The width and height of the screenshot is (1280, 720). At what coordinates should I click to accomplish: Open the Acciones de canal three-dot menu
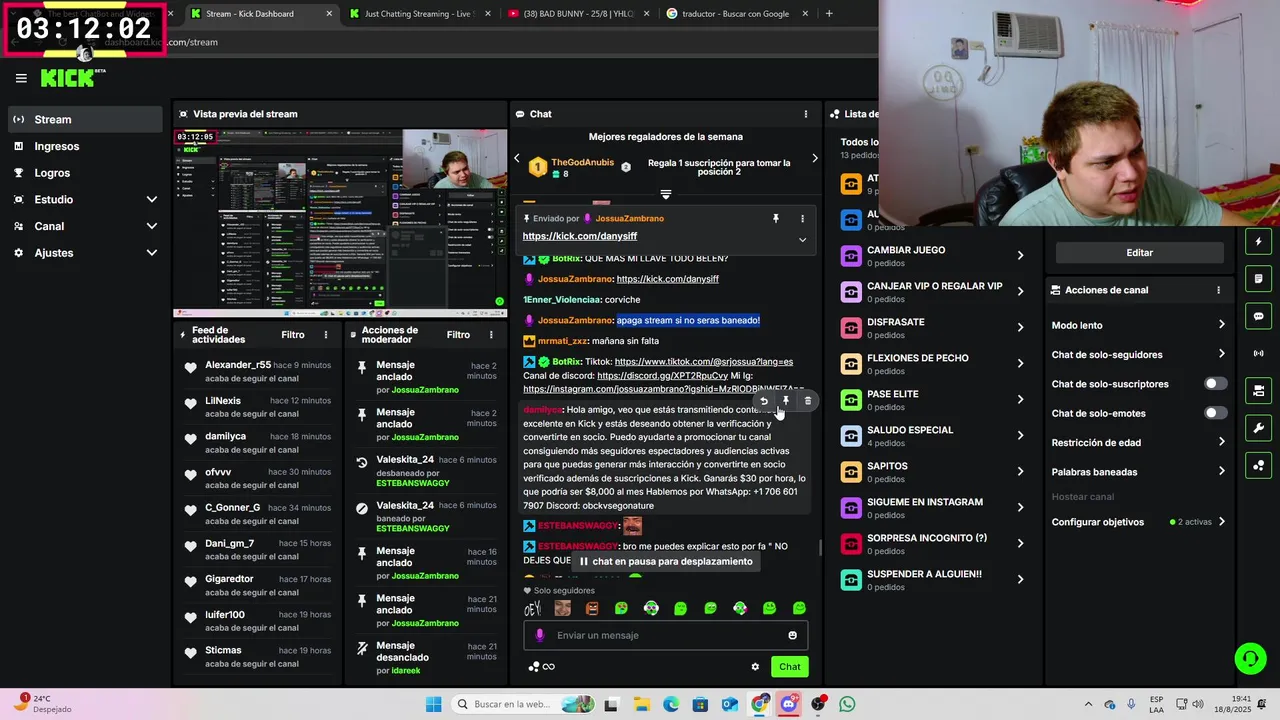(1218, 290)
